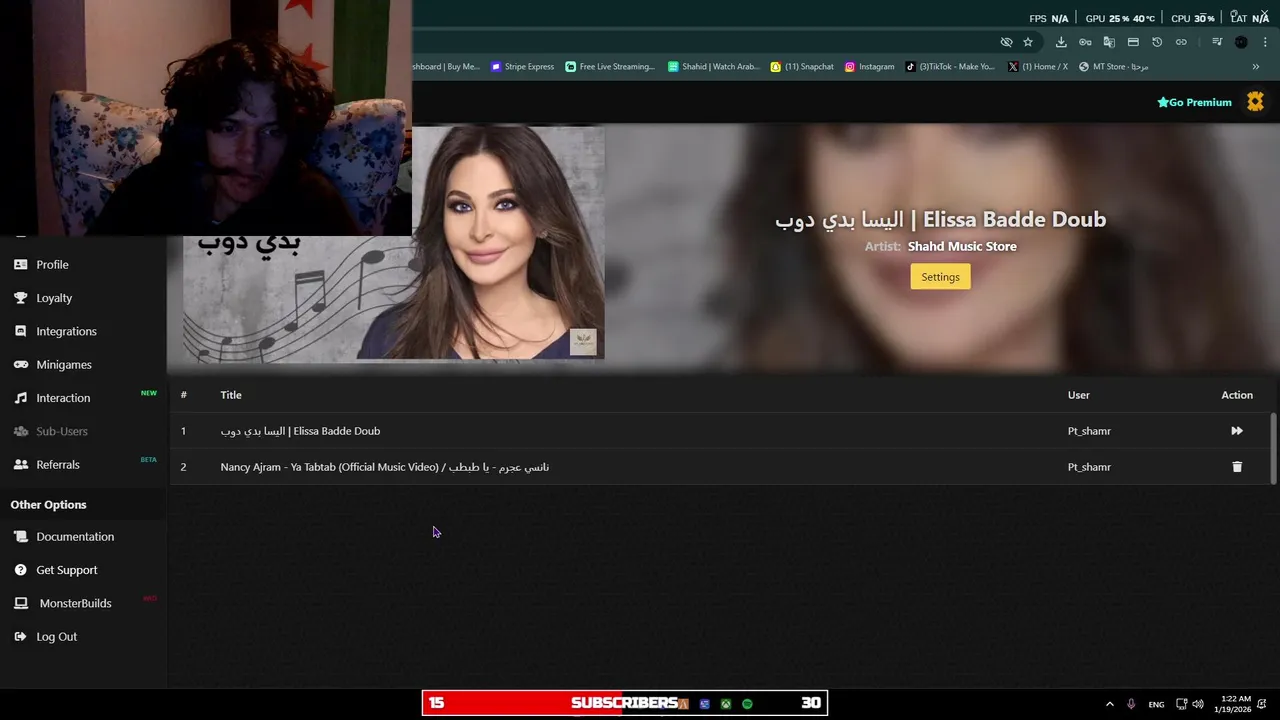
Task: Click the Sub-Users people icon
Action: 20,431
